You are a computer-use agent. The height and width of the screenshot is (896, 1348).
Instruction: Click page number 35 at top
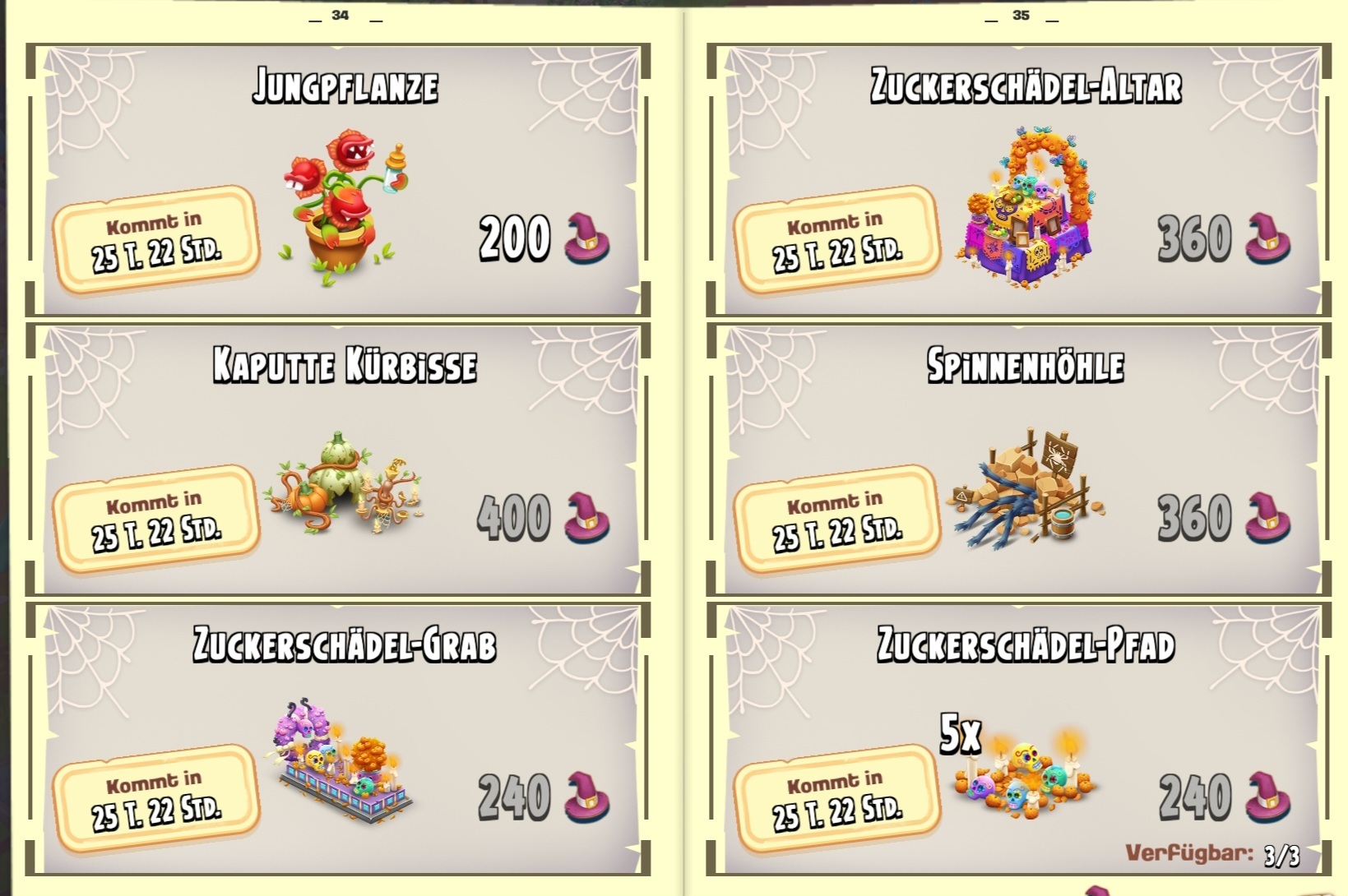[1021, 15]
